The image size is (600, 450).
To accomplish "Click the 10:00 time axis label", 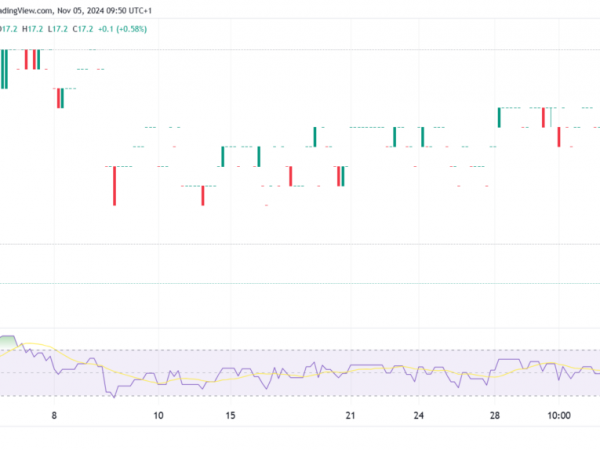I will pyautogui.click(x=558, y=415).
